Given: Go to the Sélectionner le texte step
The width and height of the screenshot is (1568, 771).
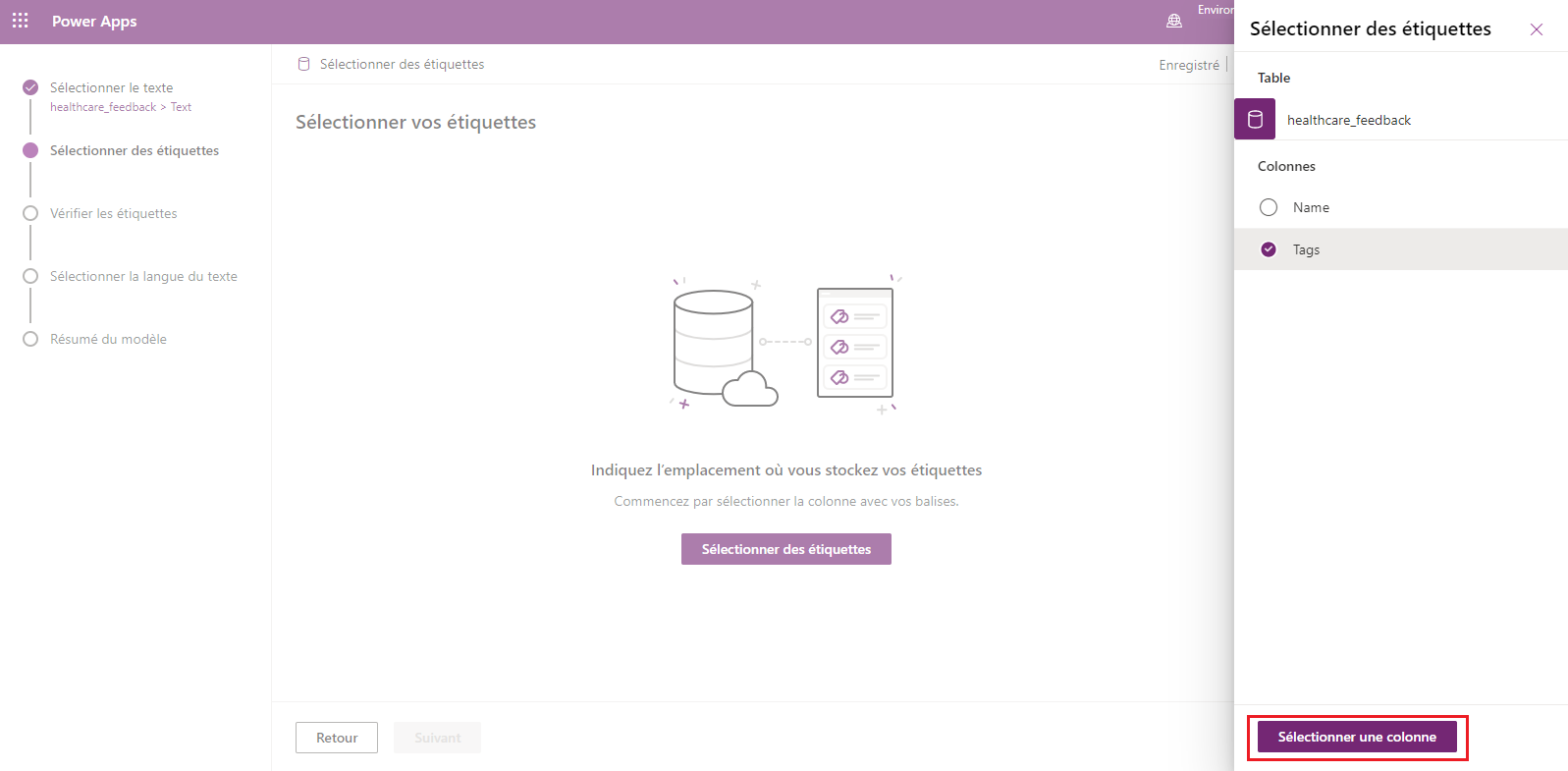Looking at the screenshot, I should (x=111, y=87).
